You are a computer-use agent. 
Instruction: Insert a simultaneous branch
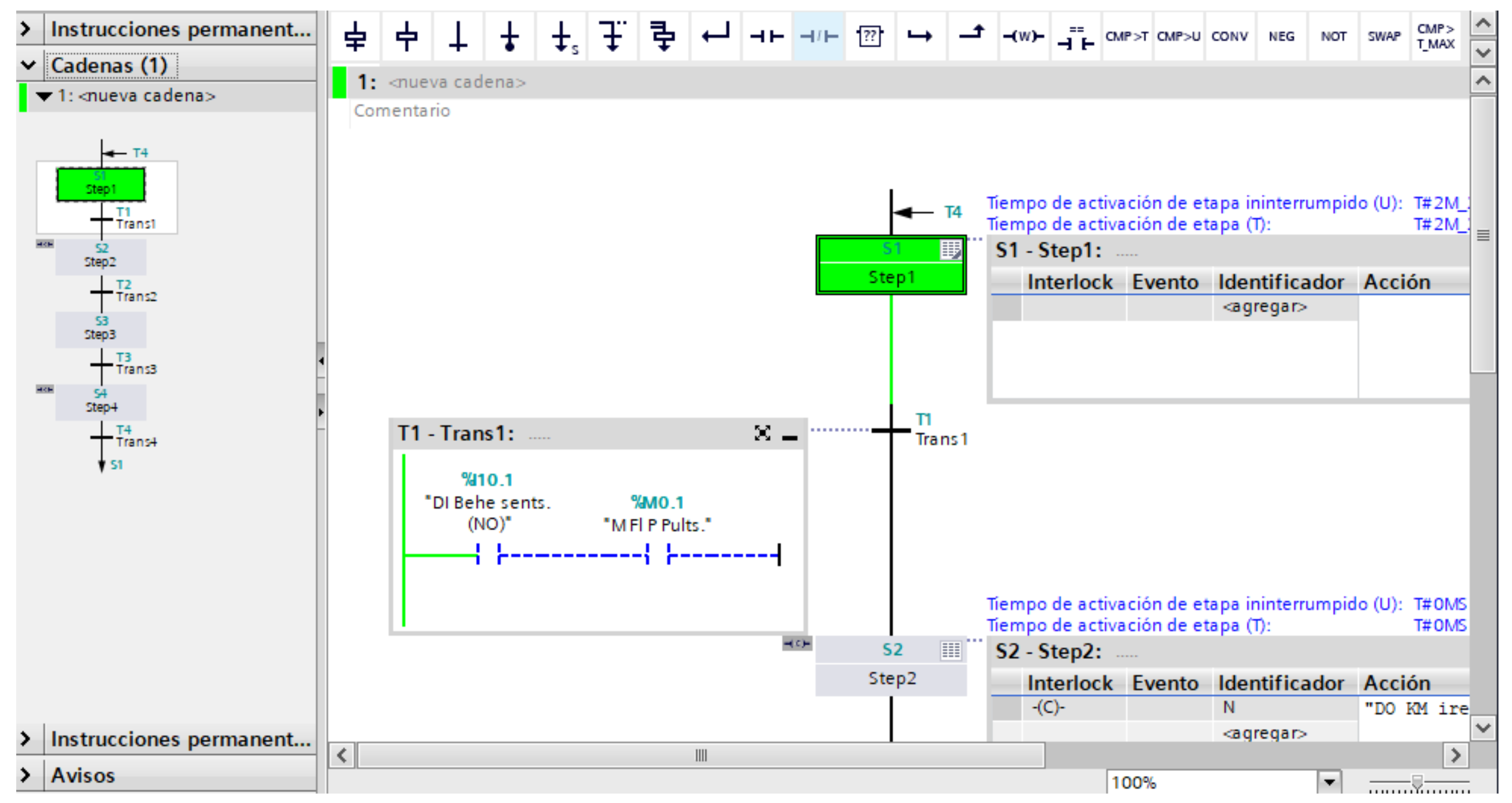664,36
